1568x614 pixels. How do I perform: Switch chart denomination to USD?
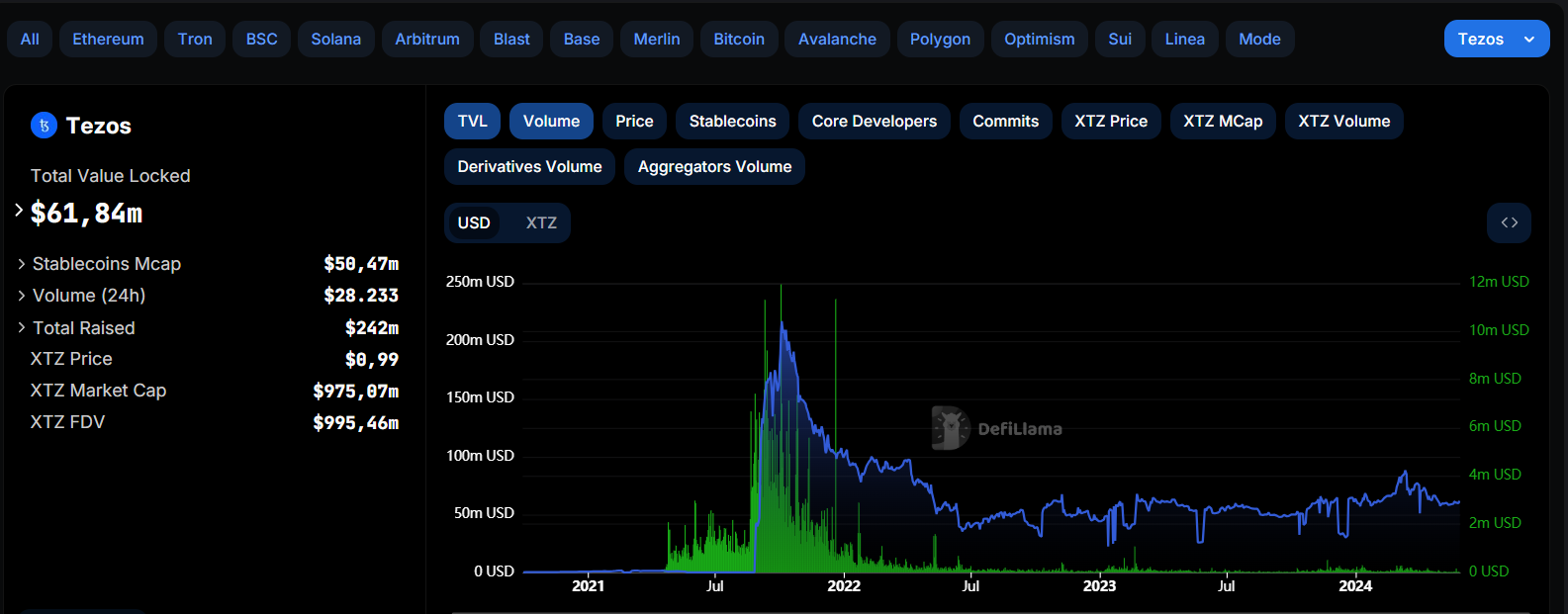[x=474, y=222]
